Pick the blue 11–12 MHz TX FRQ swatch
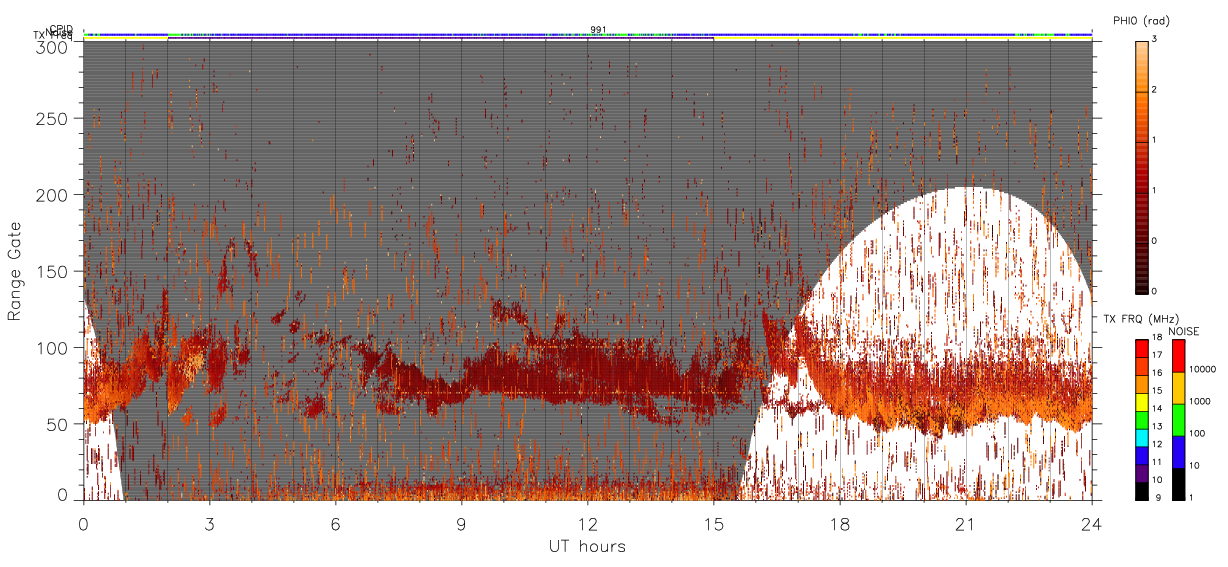This screenshot has height=567, width=1228. click(x=1142, y=456)
